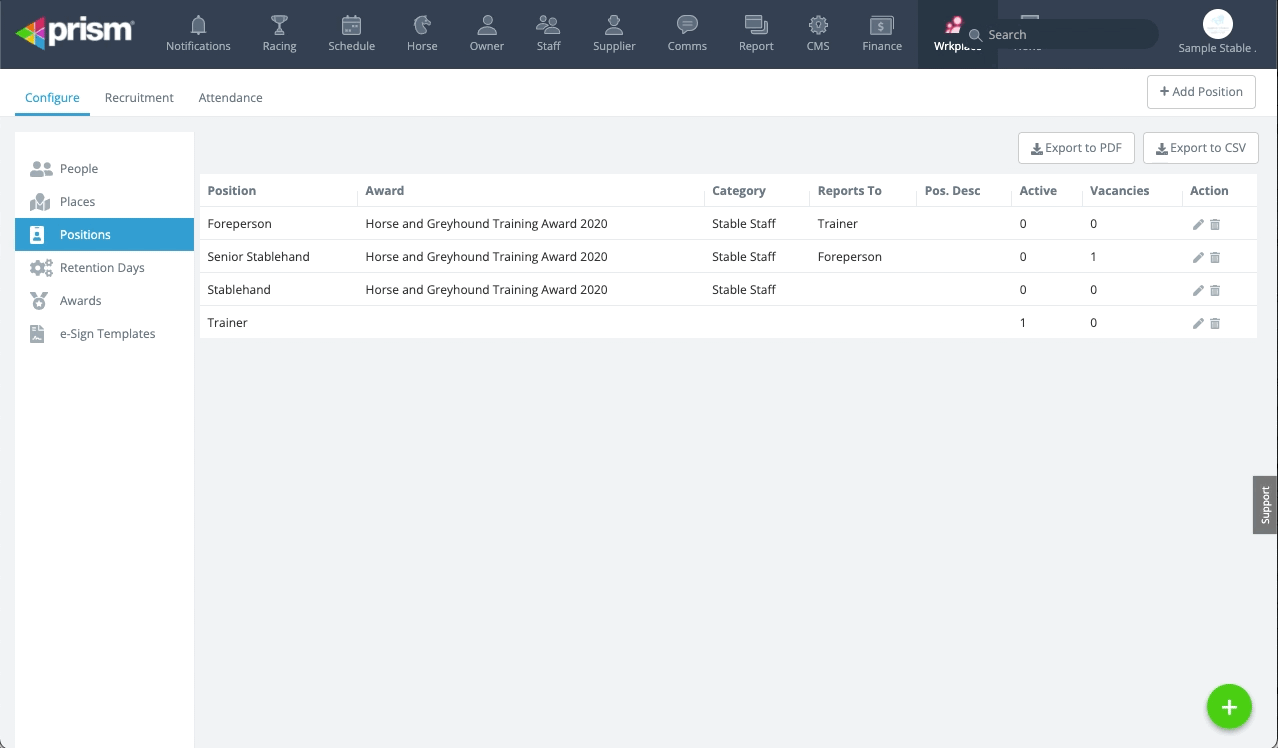Click the Search input field
The width and height of the screenshot is (1278, 748).
(1065, 34)
